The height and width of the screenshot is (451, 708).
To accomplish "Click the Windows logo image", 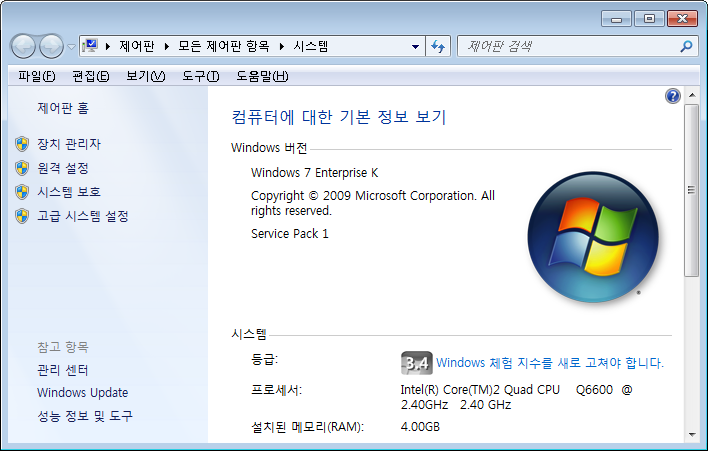I will 593,237.
